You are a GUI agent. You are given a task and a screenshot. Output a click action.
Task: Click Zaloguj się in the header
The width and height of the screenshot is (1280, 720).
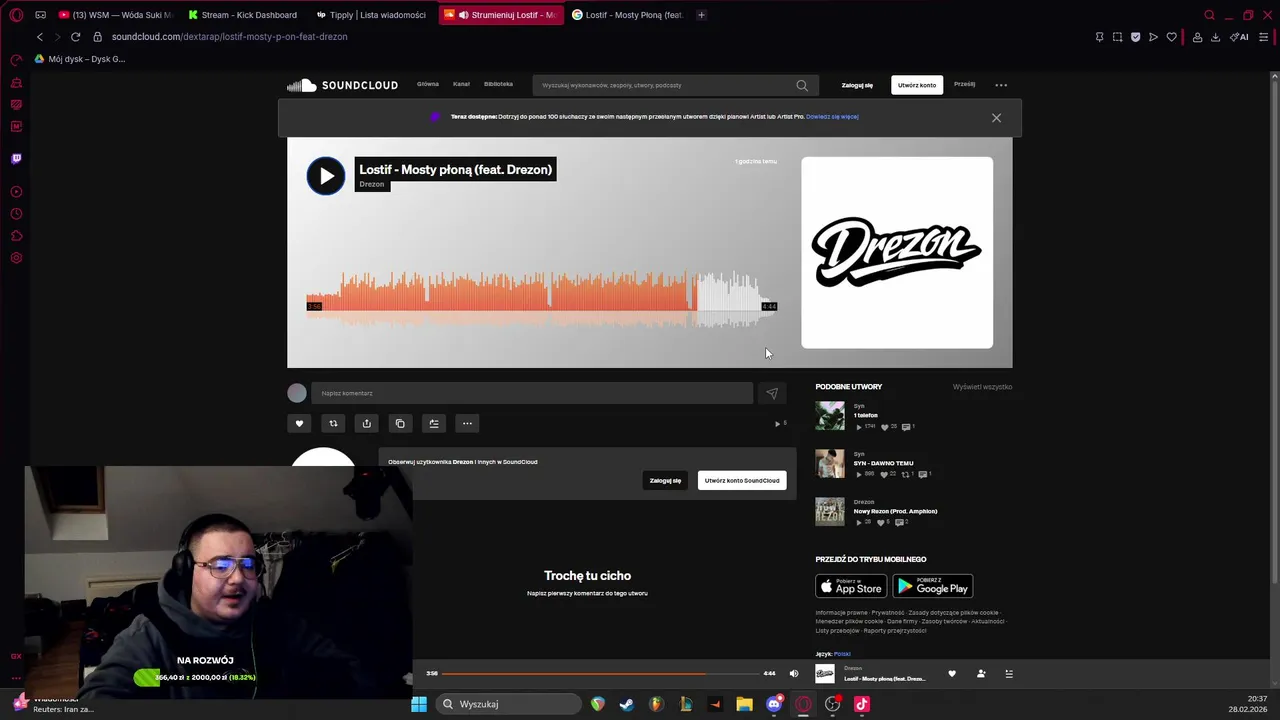[857, 85]
